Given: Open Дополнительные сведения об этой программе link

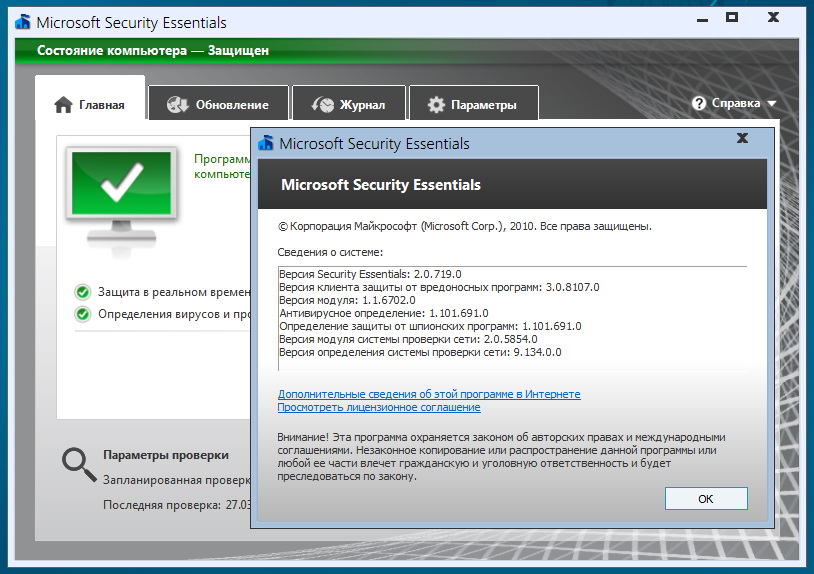Looking at the screenshot, I should click(429, 394).
